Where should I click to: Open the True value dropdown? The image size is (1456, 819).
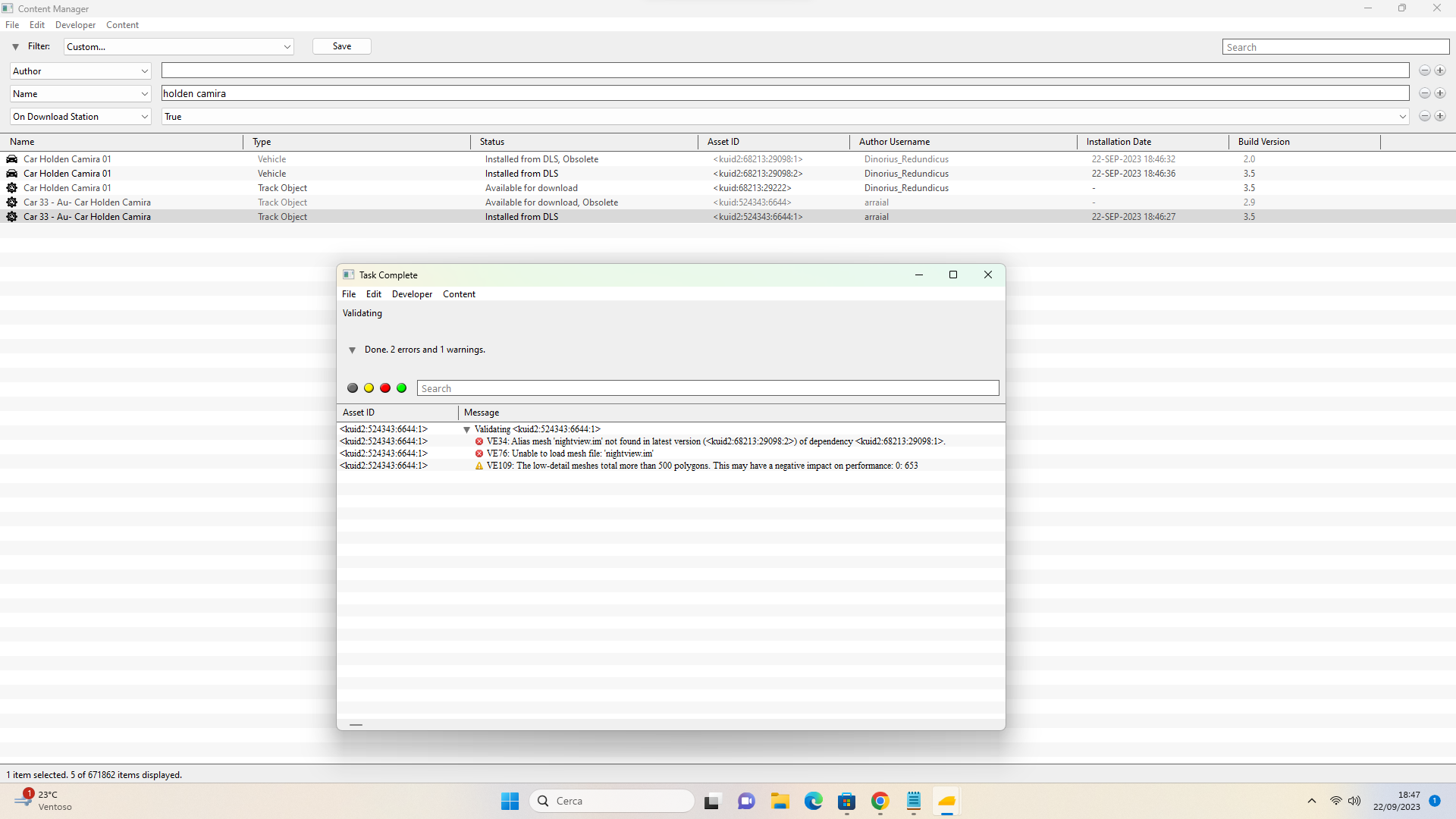coord(786,116)
